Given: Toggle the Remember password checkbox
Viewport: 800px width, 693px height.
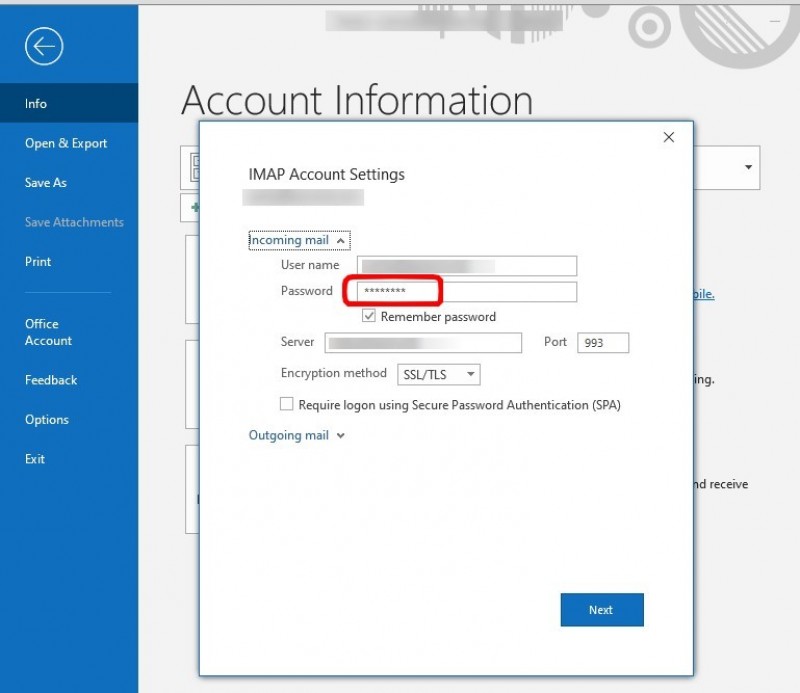Looking at the screenshot, I should [x=369, y=316].
